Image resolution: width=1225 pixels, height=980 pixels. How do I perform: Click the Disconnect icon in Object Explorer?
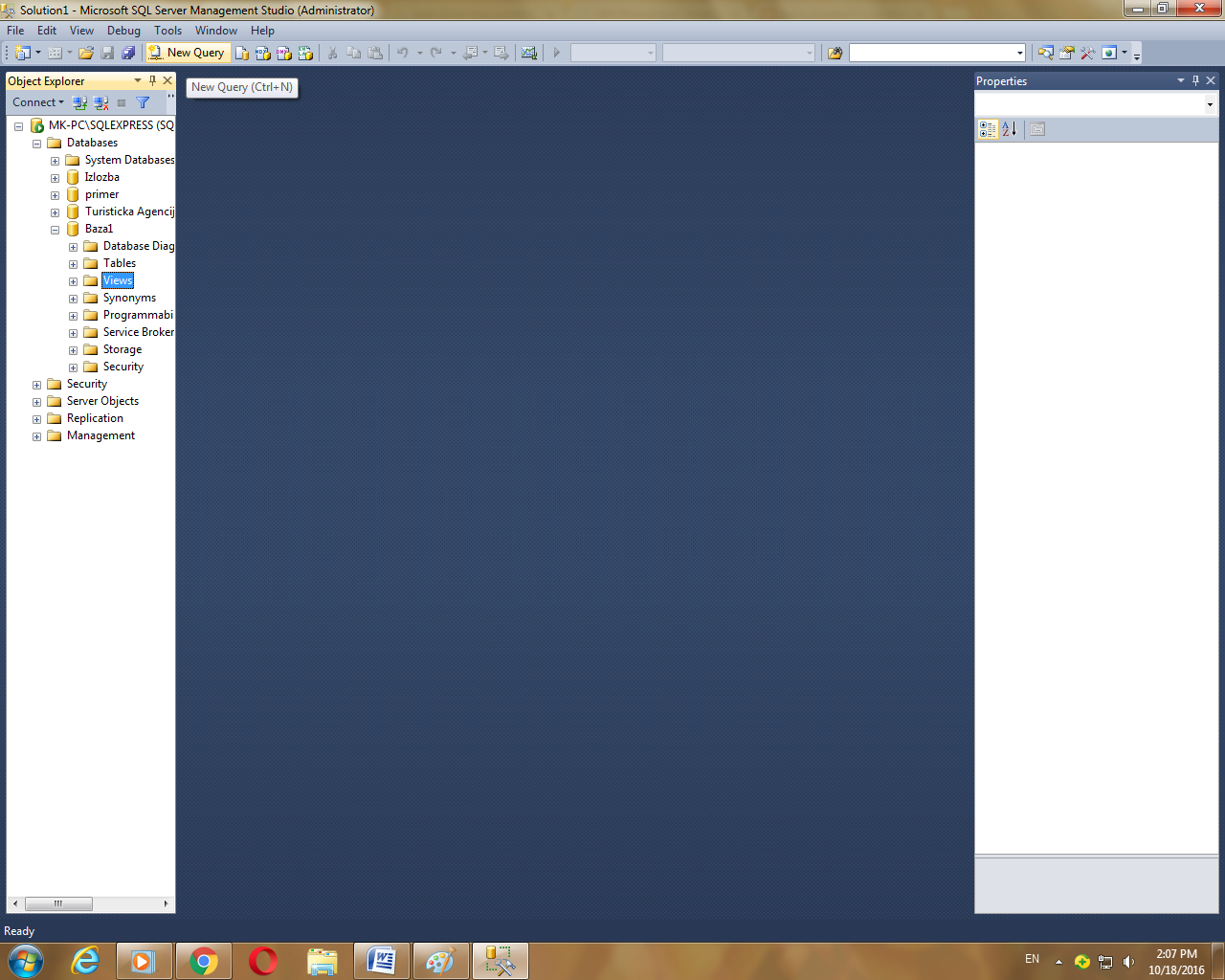coord(100,102)
